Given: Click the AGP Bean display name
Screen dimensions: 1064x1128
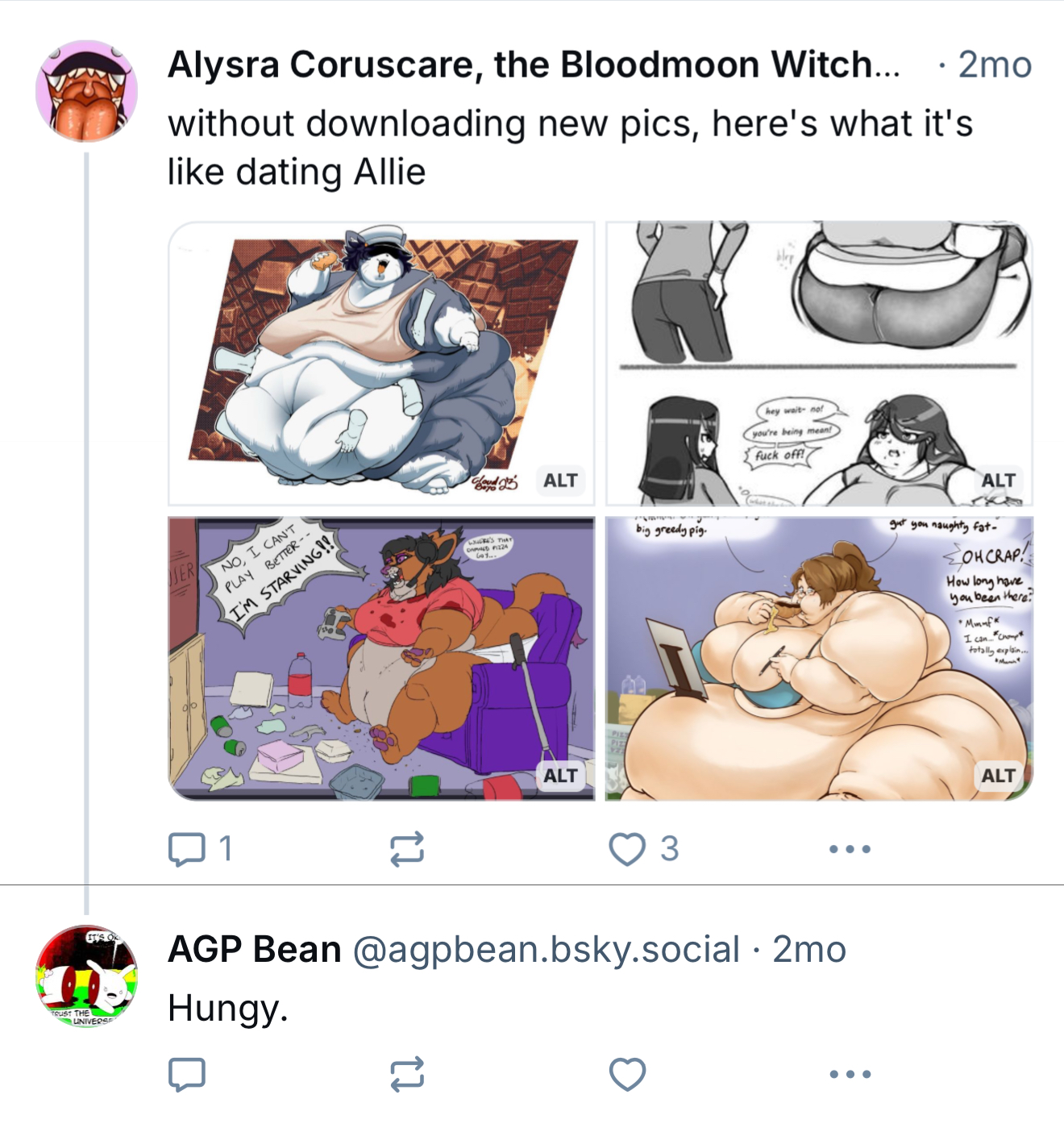Looking at the screenshot, I should (x=255, y=949).
